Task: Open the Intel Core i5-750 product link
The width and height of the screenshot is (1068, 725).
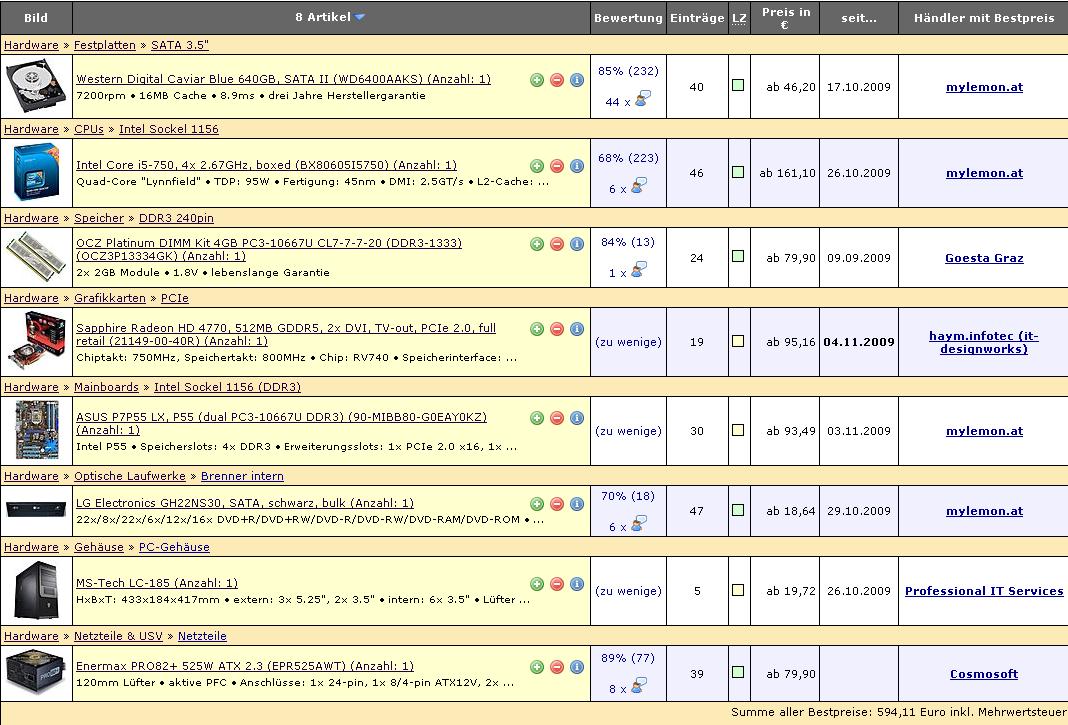Action: tap(266, 165)
